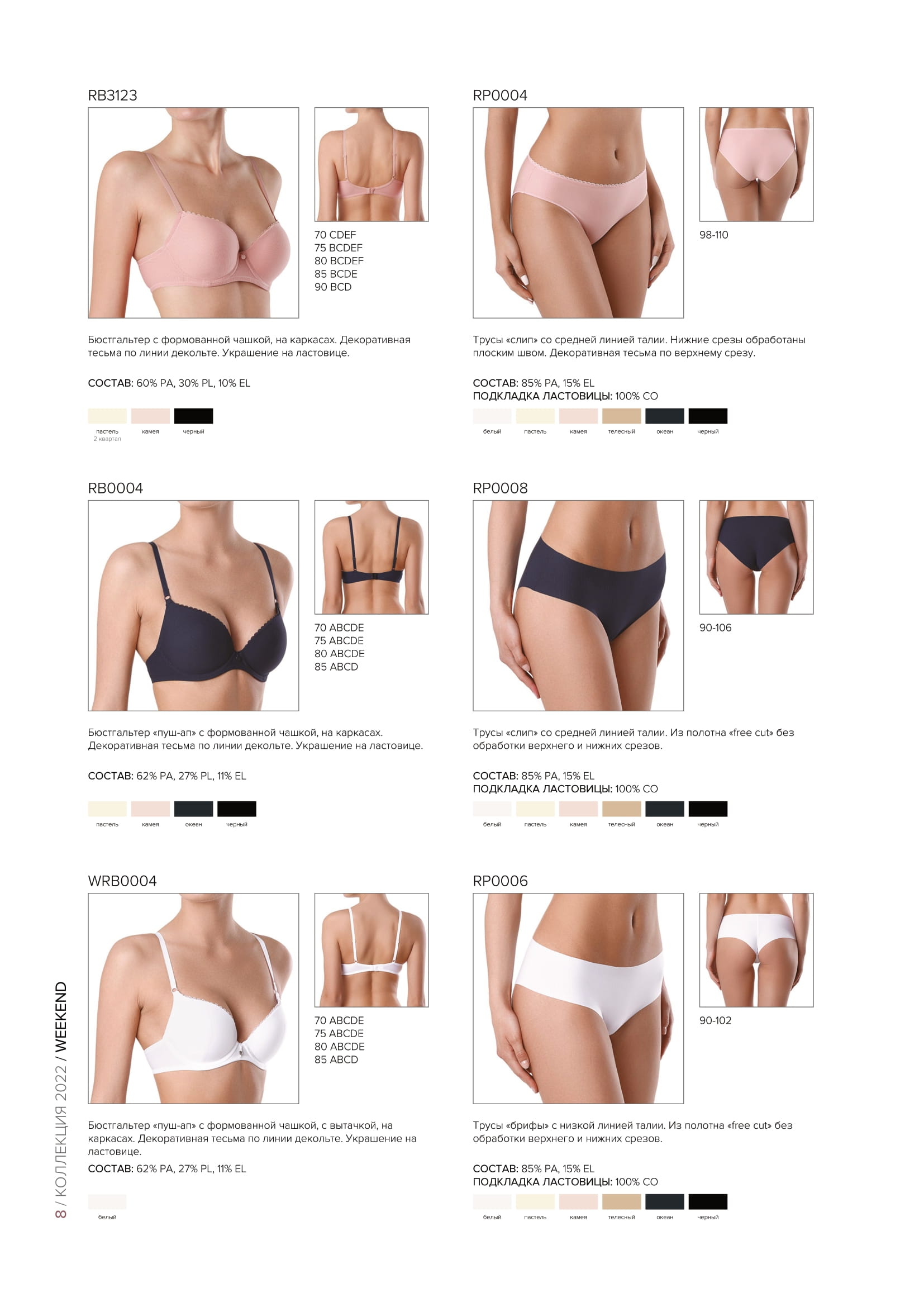The image size is (924, 1307).
Task: Pick the черный swatch under RB3123
Action: [193, 416]
